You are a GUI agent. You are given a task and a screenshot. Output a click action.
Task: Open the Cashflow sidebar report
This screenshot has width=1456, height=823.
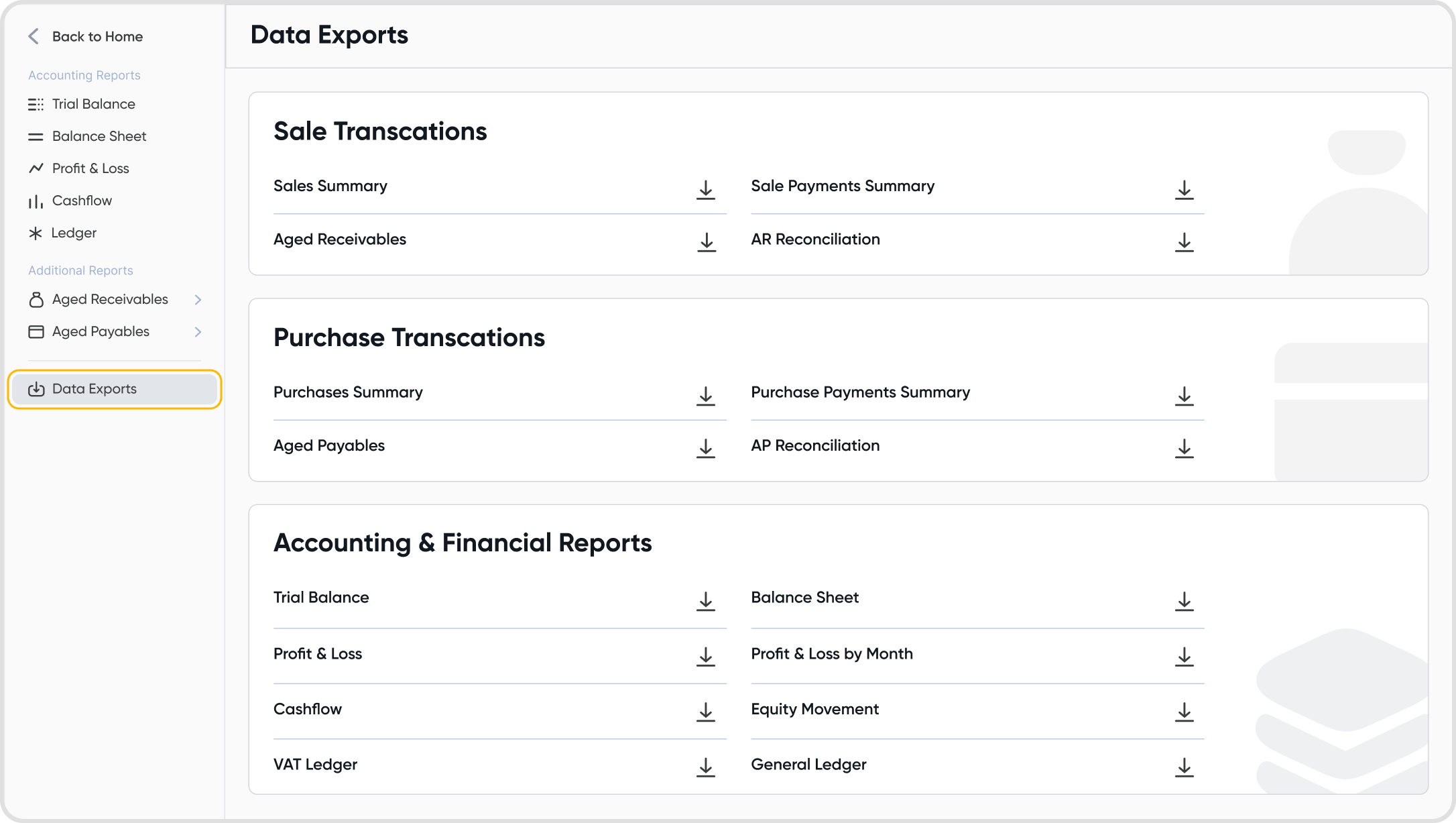tap(82, 201)
